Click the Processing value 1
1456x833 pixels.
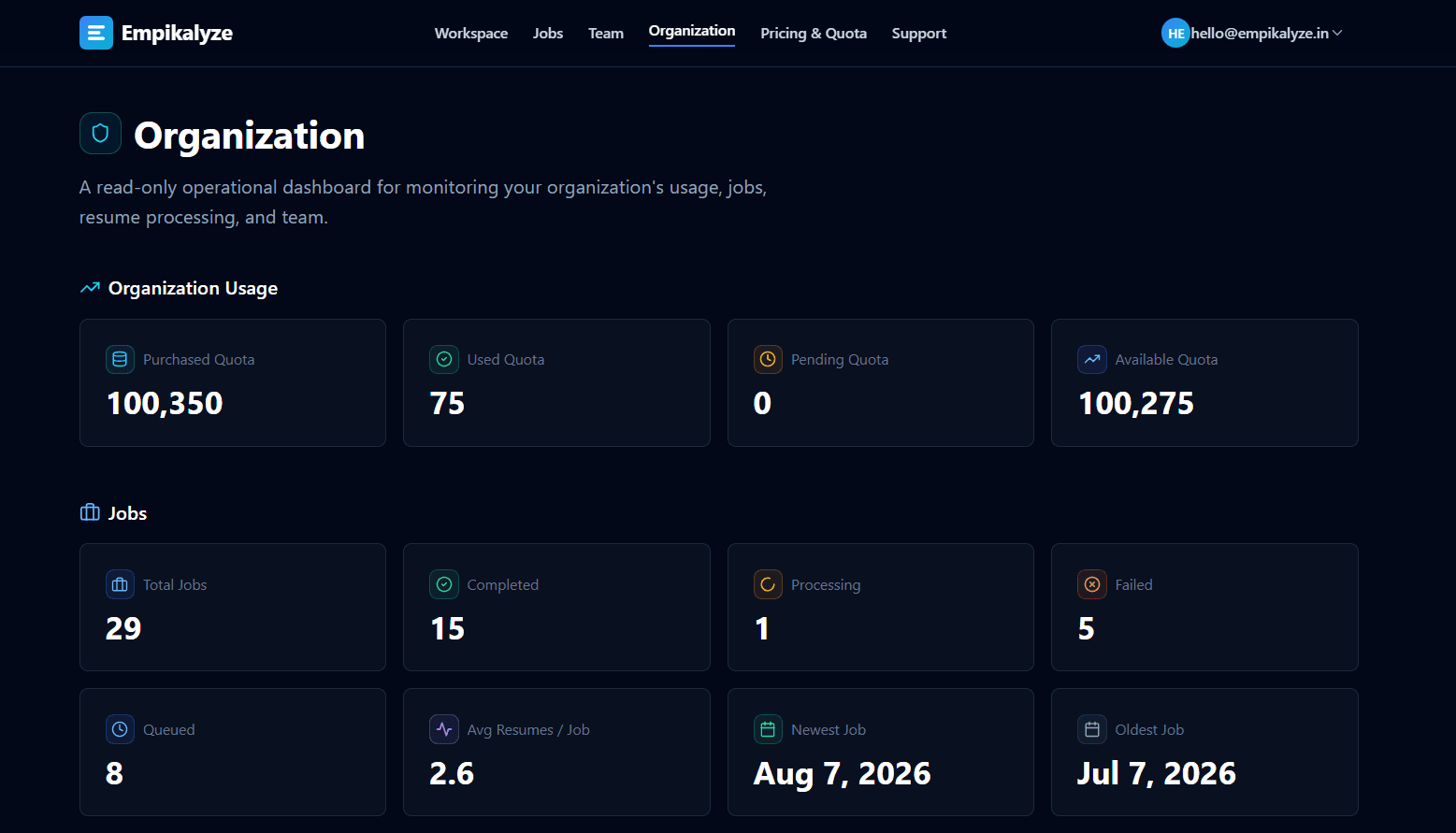tap(762, 628)
